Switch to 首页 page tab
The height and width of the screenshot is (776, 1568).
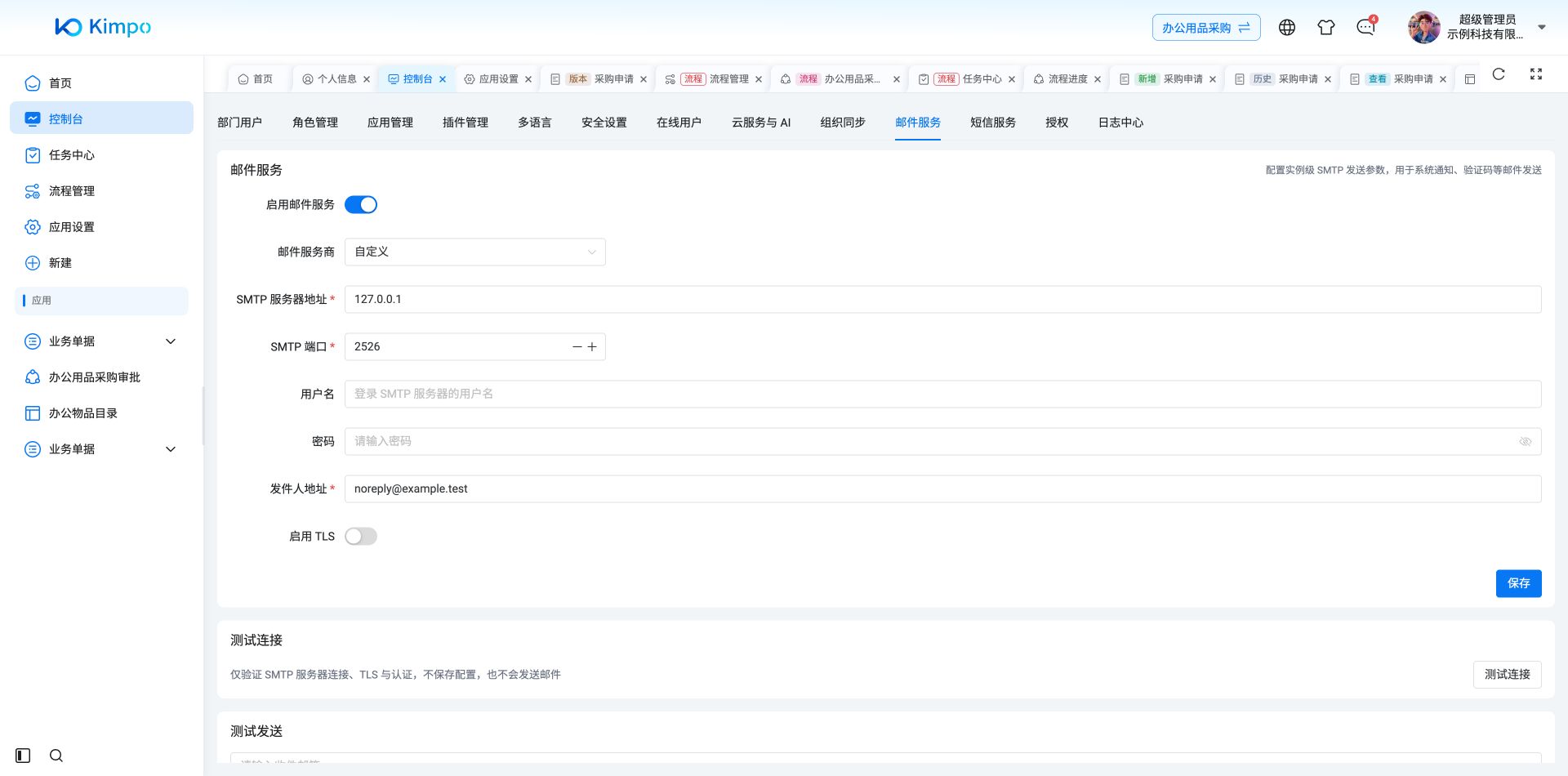(x=255, y=79)
